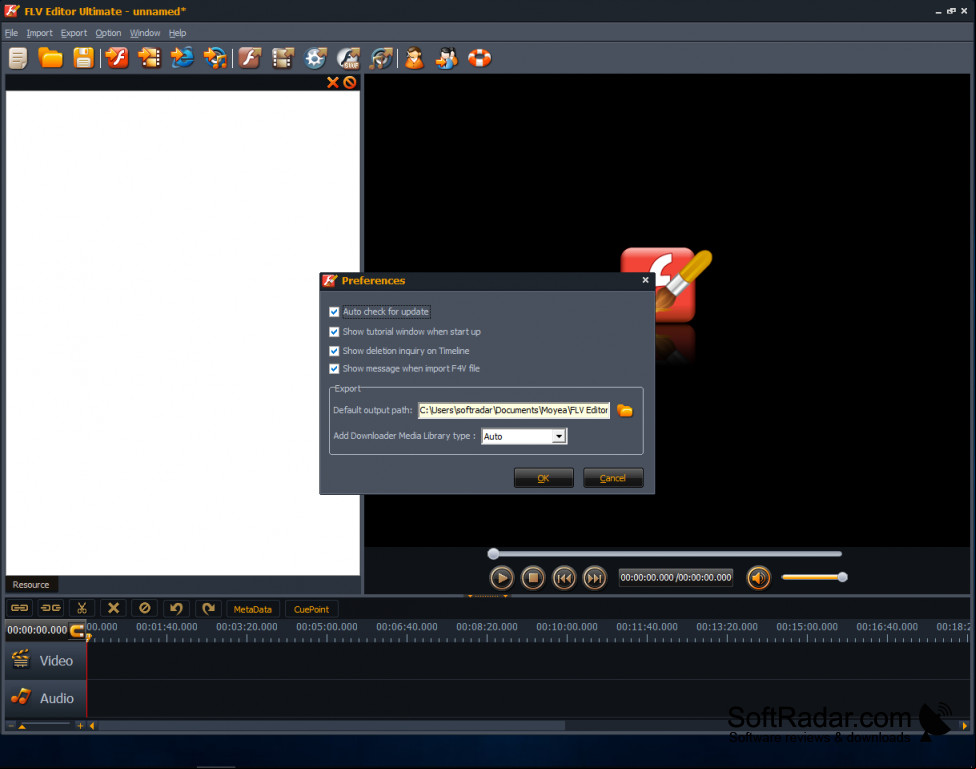The width and height of the screenshot is (976, 769).
Task: Click the orange user person icon
Action: tap(415, 58)
